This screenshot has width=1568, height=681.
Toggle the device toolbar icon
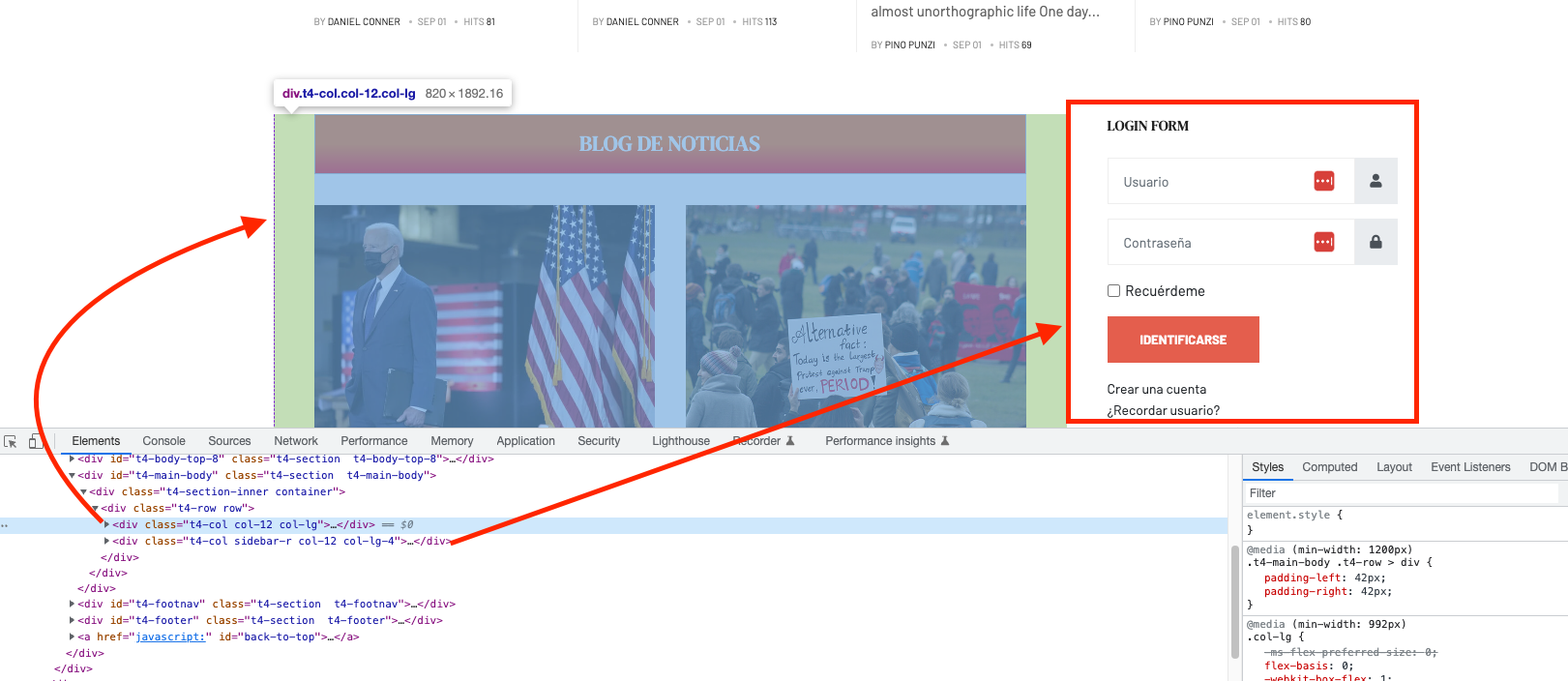click(x=36, y=441)
